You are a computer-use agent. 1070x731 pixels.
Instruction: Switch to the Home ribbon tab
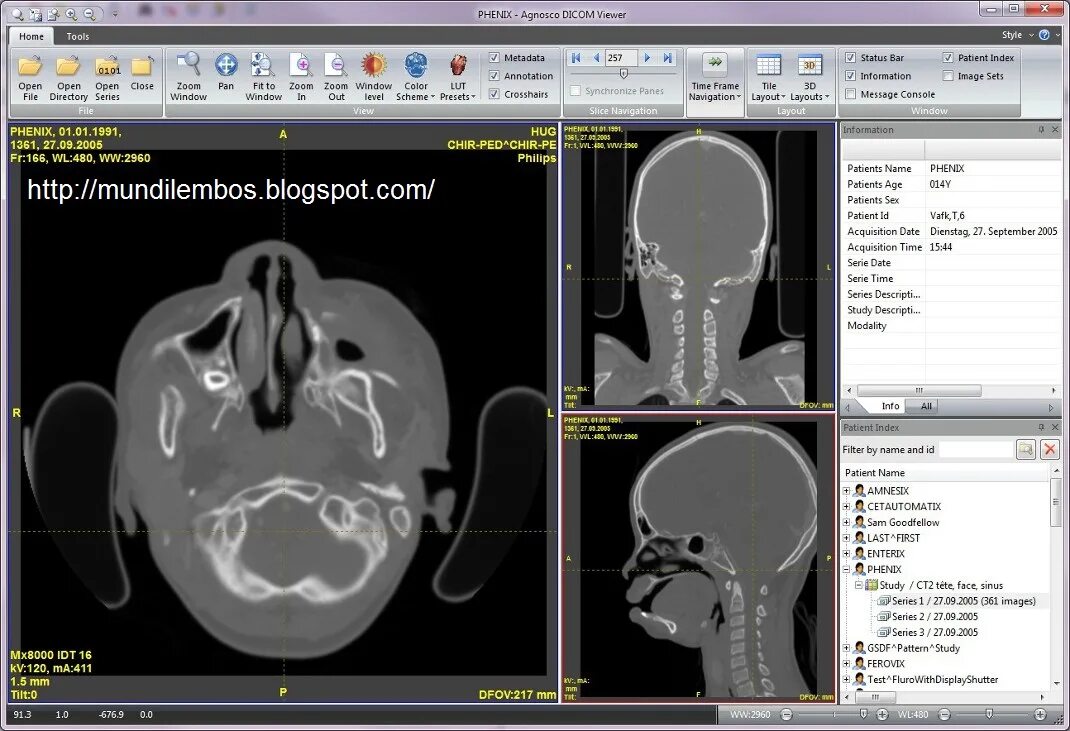31,36
